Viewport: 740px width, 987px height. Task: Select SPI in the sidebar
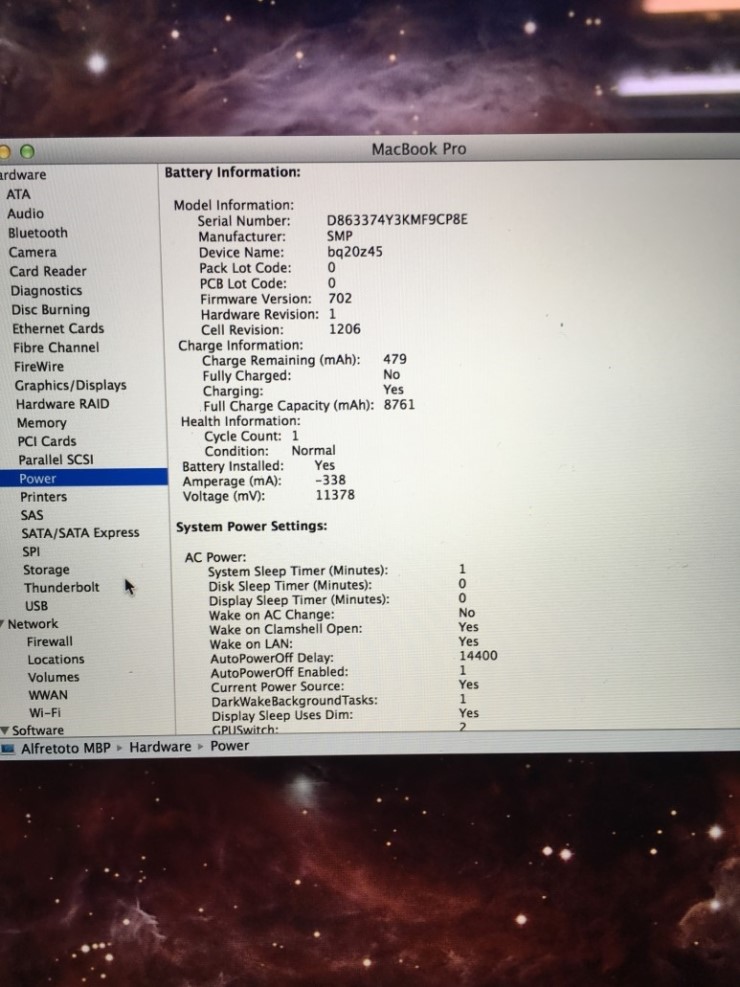point(31,551)
